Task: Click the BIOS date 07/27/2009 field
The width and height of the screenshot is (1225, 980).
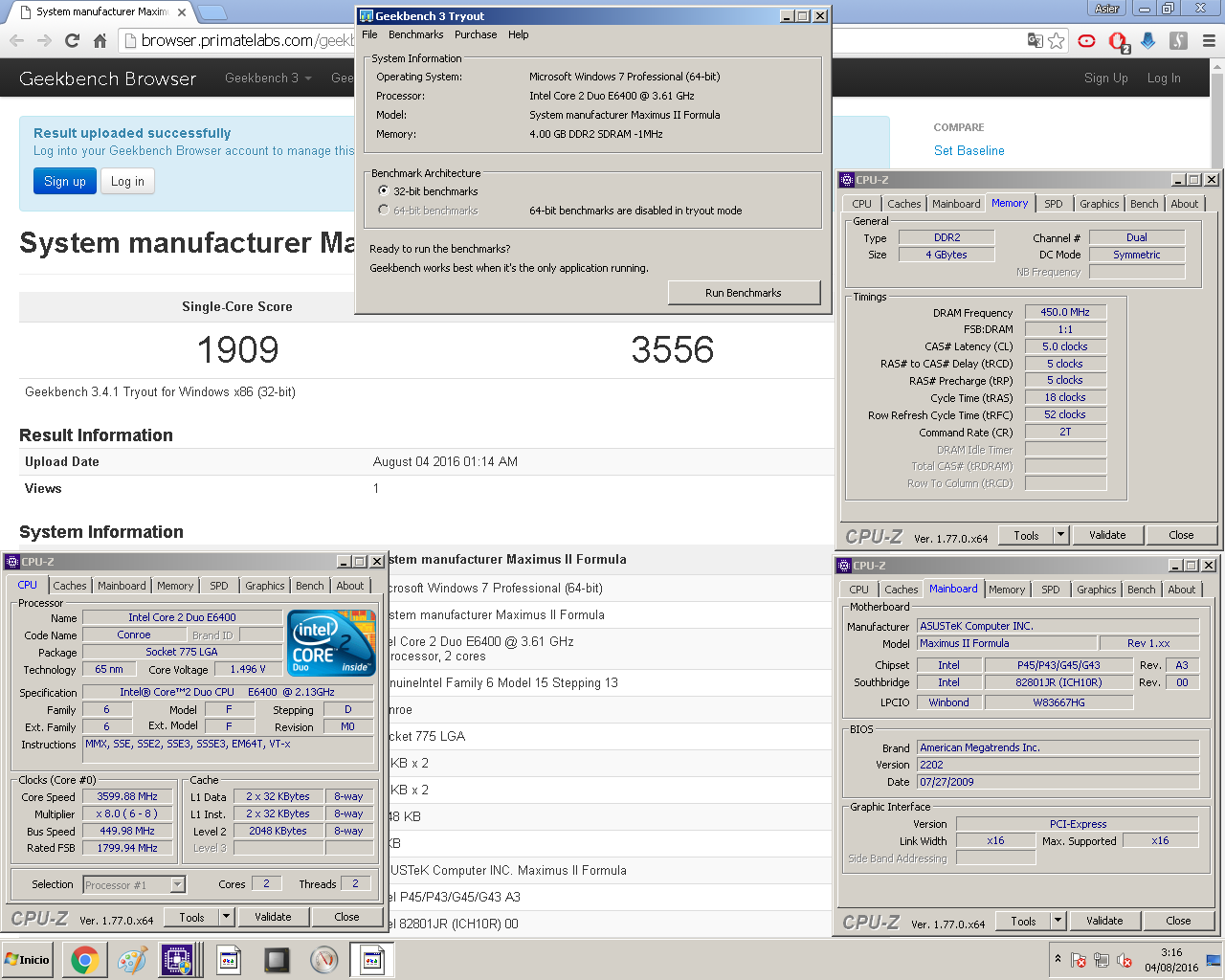Action: pyautogui.click(x=1058, y=782)
